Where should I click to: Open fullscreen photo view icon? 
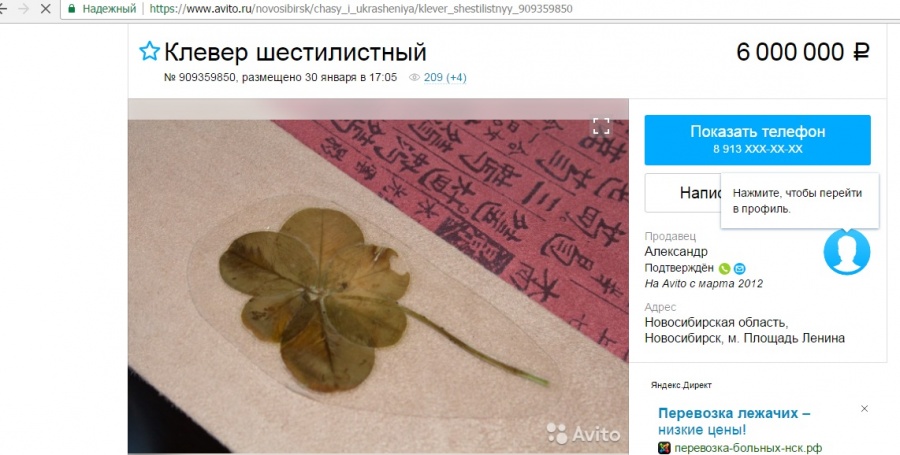click(601, 126)
